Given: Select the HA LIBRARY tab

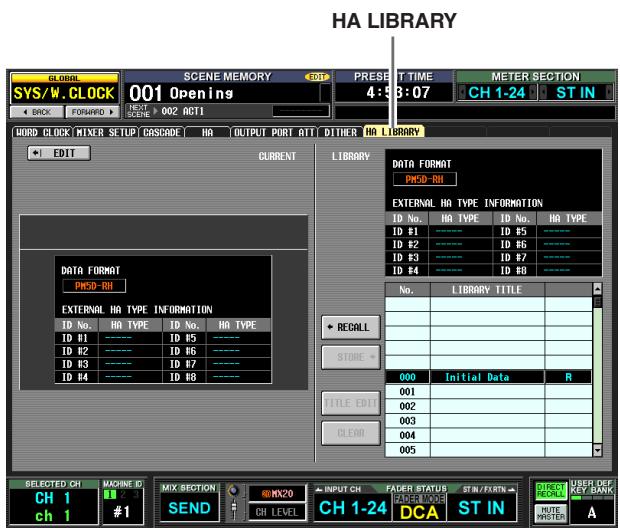Looking at the screenshot, I should (x=393, y=132).
